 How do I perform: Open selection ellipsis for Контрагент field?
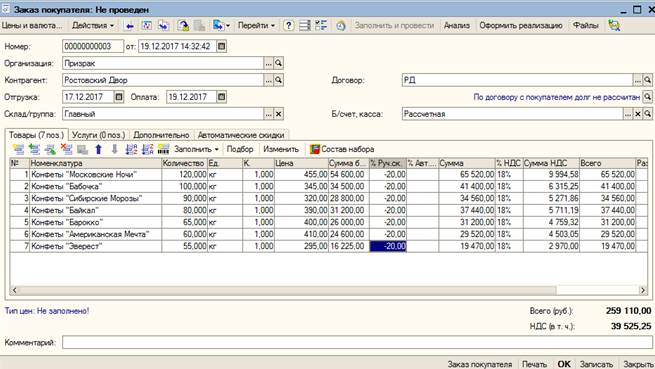coord(269,80)
